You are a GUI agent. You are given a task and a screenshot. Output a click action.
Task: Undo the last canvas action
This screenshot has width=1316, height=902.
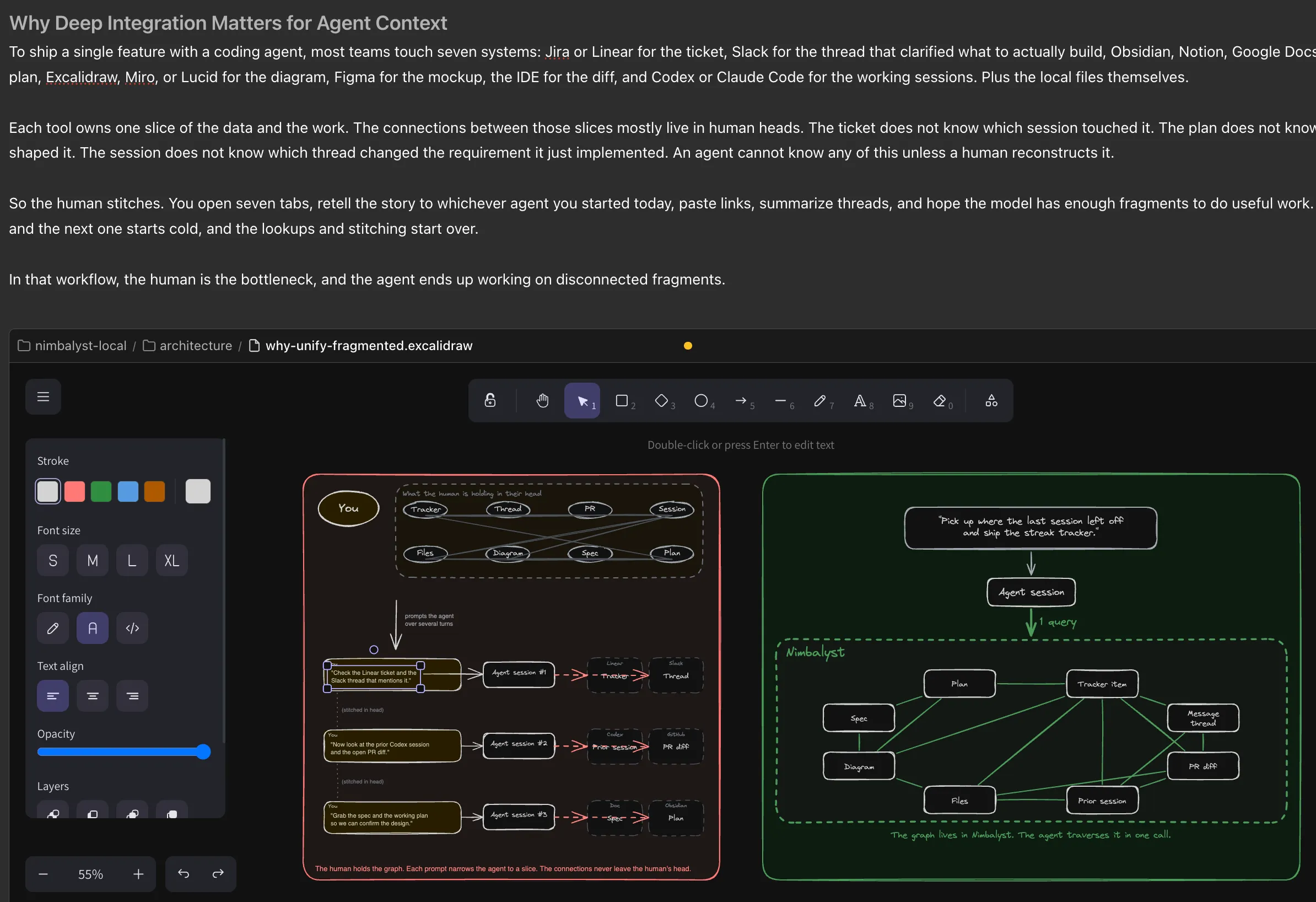184,874
